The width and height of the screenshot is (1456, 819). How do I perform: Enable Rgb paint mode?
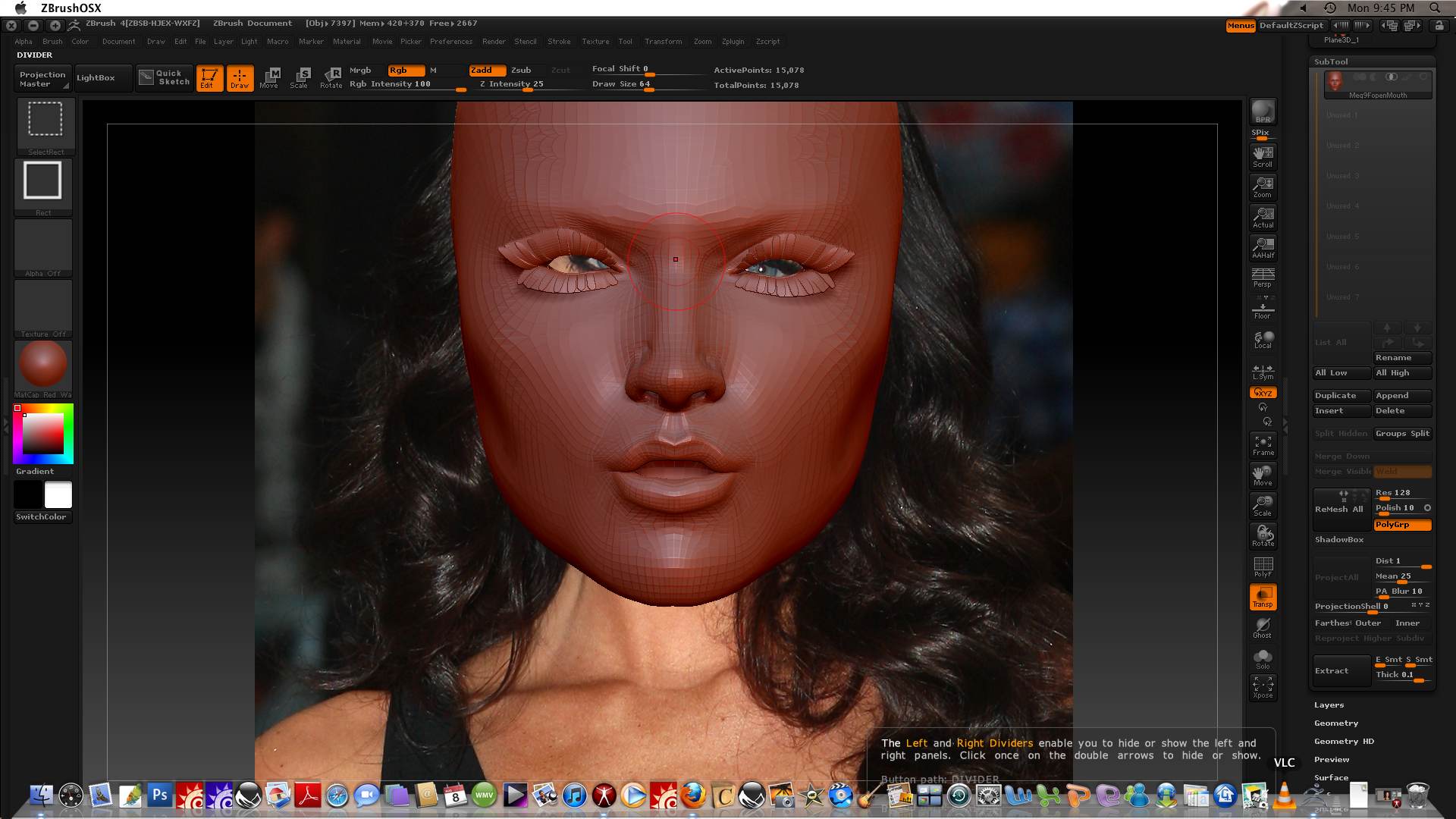point(405,70)
